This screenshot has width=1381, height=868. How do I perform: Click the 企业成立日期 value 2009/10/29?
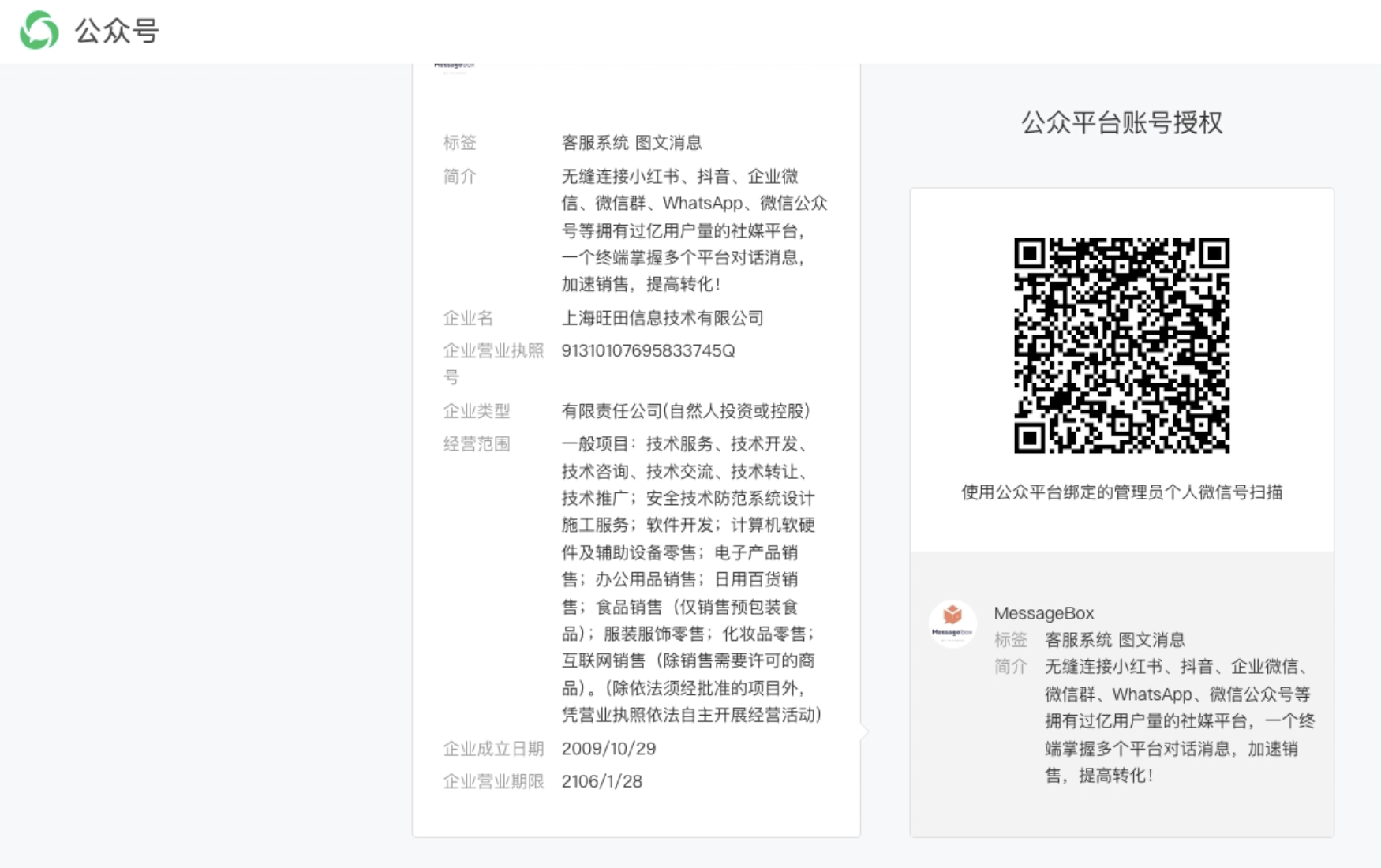click(608, 748)
